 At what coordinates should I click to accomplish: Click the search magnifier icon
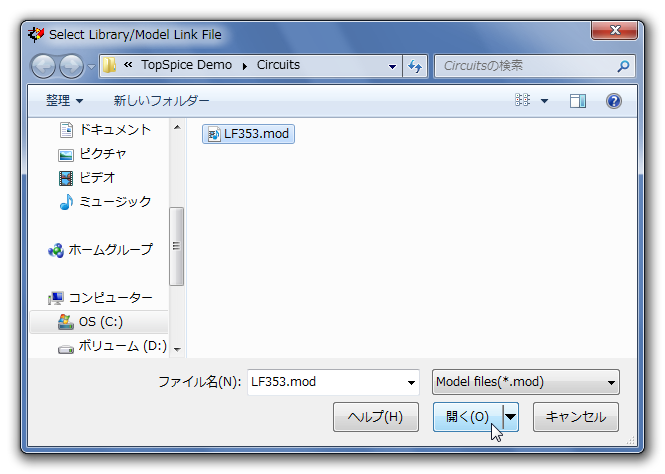click(x=623, y=66)
